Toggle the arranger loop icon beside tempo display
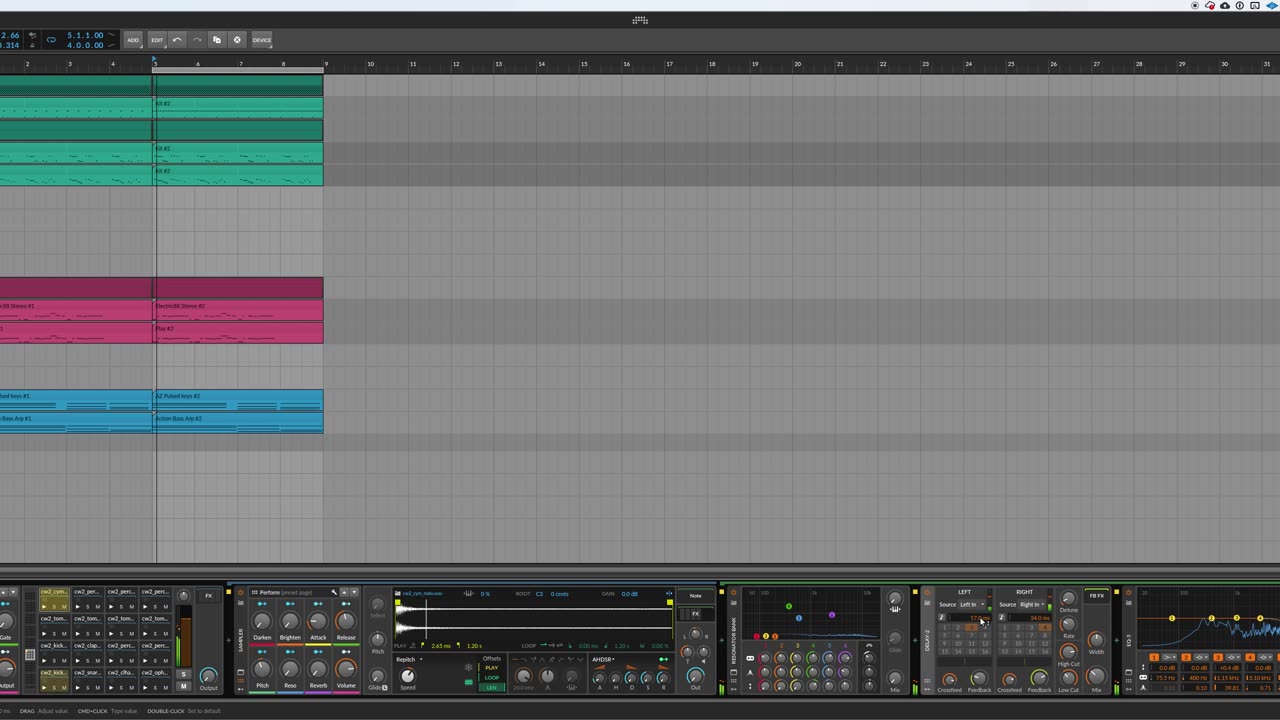The width and height of the screenshot is (1280, 720). click(51, 40)
